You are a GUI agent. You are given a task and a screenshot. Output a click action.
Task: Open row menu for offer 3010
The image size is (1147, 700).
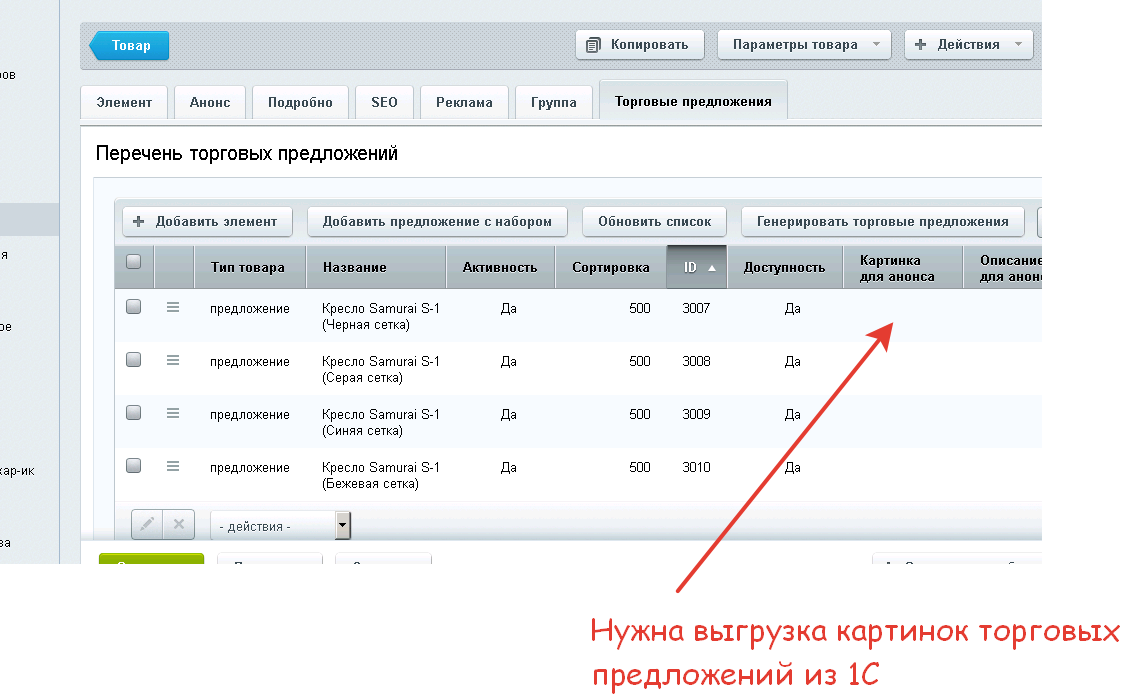point(173,466)
